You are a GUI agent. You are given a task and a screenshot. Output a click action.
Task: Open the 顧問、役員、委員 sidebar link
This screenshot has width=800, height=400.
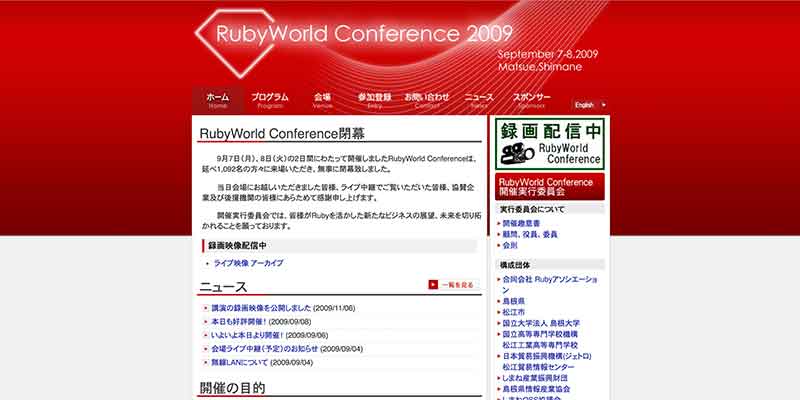click(x=530, y=235)
